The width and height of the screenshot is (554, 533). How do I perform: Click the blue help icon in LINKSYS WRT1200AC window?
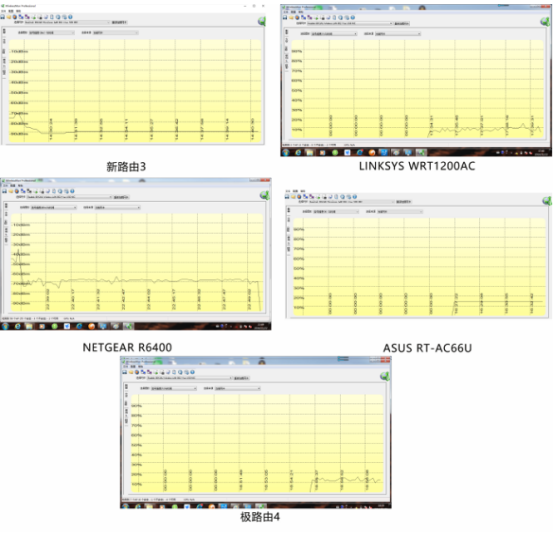[x=353, y=17]
